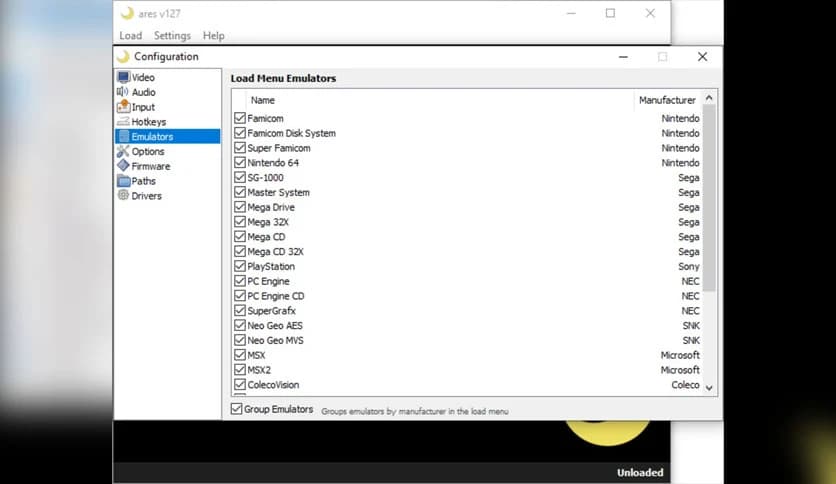Click the Firmware chip icon

click(124, 166)
